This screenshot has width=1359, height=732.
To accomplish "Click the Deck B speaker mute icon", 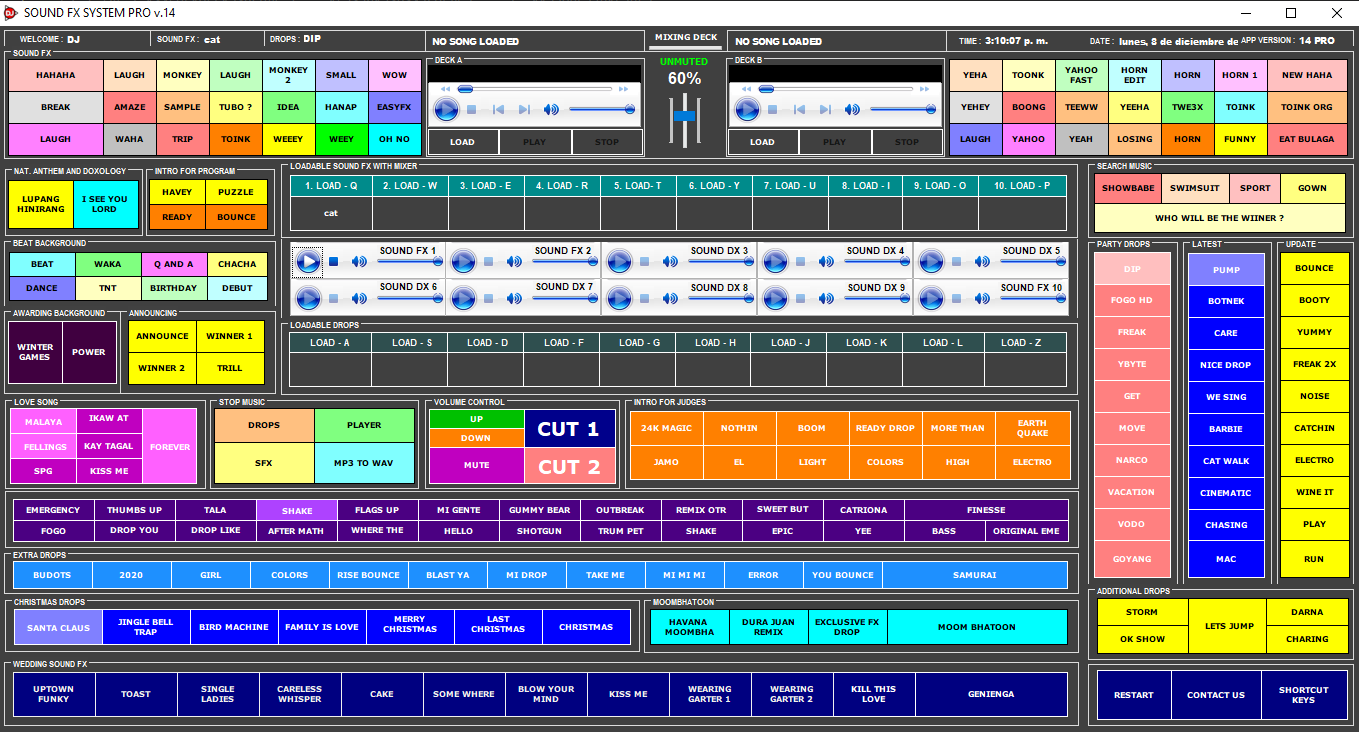I will pyautogui.click(x=851, y=109).
